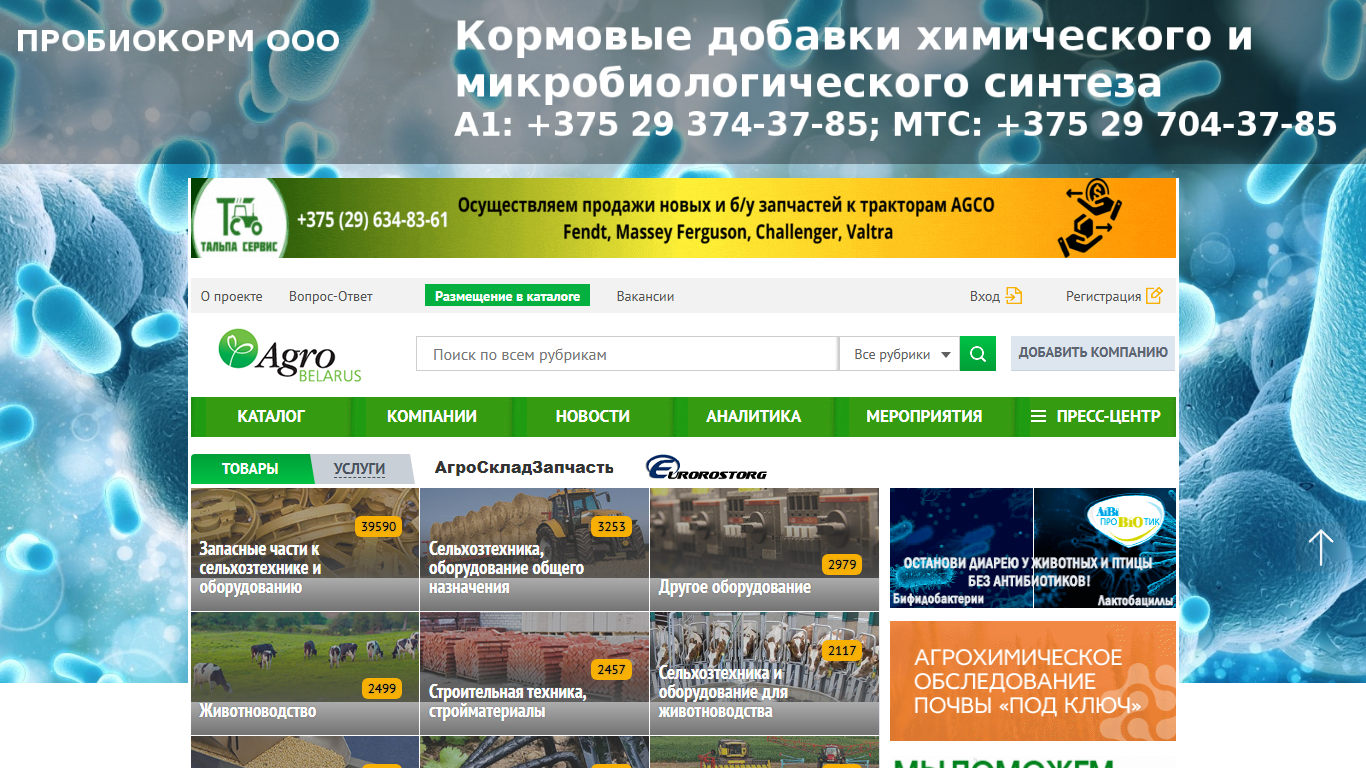Click the login arrow icon next to Вход
The height and width of the screenshot is (768, 1366).
pyautogui.click(x=1014, y=296)
